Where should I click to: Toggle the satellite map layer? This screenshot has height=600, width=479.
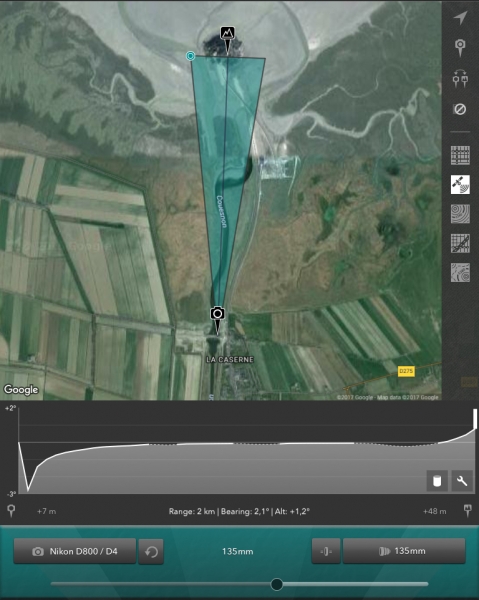(x=460, y=185)
